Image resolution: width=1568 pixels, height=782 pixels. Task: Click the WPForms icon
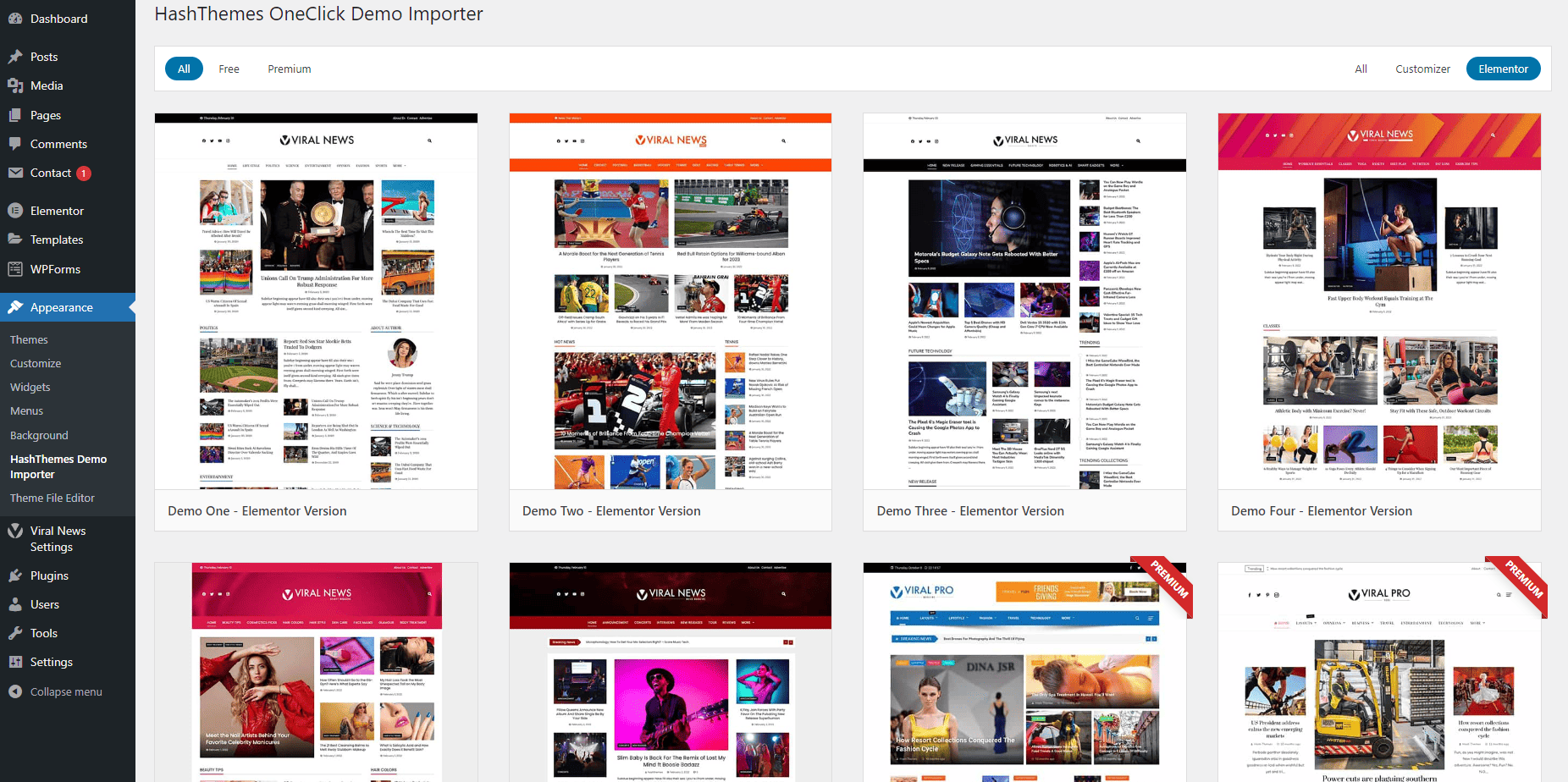[x=15, y=269]
